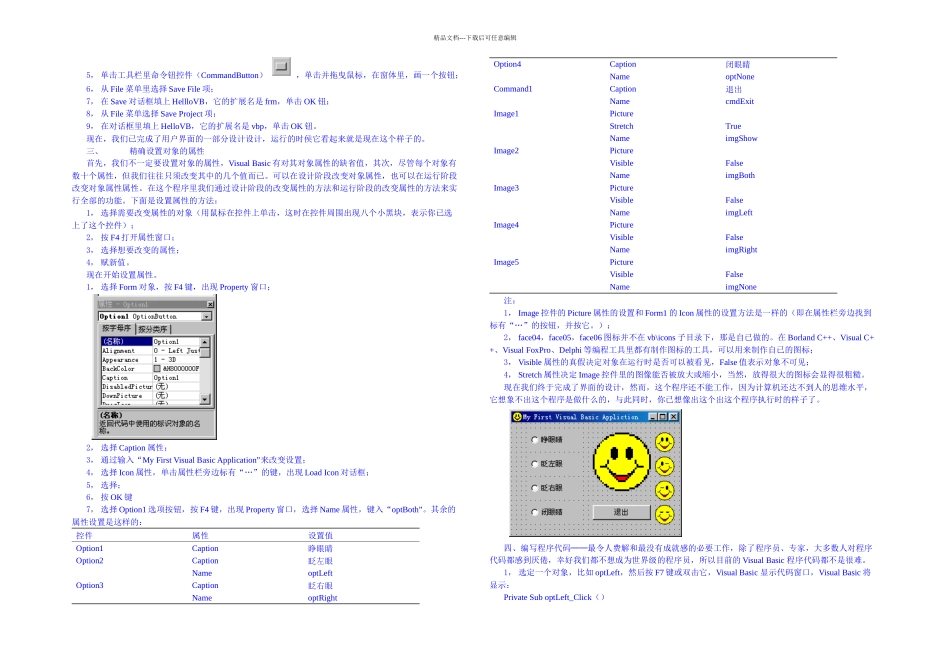Open the Option1 OptionButton object dropdown
This screenshot has width=950, height=672.
pos(207,316)
